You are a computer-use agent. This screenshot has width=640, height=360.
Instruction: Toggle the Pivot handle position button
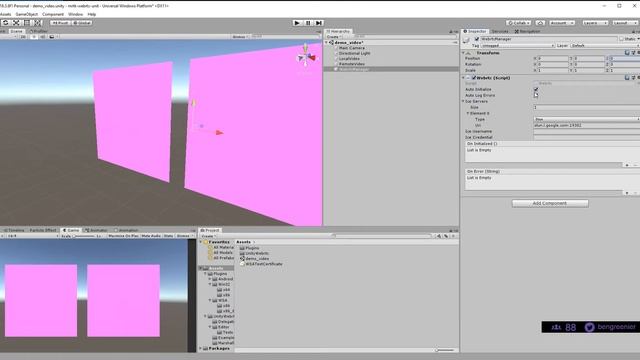[x=60, y=23]
